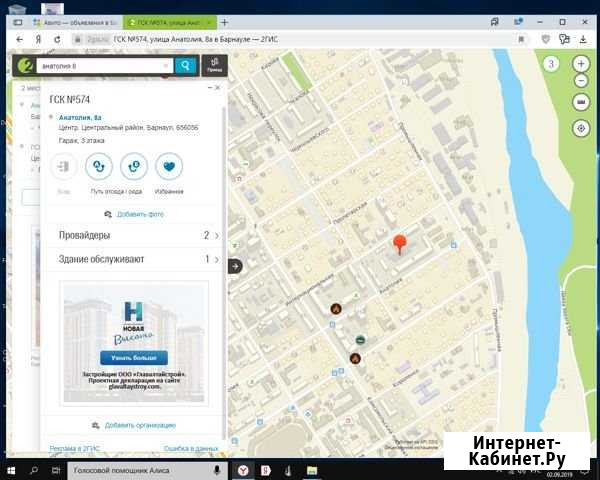Click the upper brown flame marker on the map
Viewport: 600px width, 480px height.
coord(336,309)
